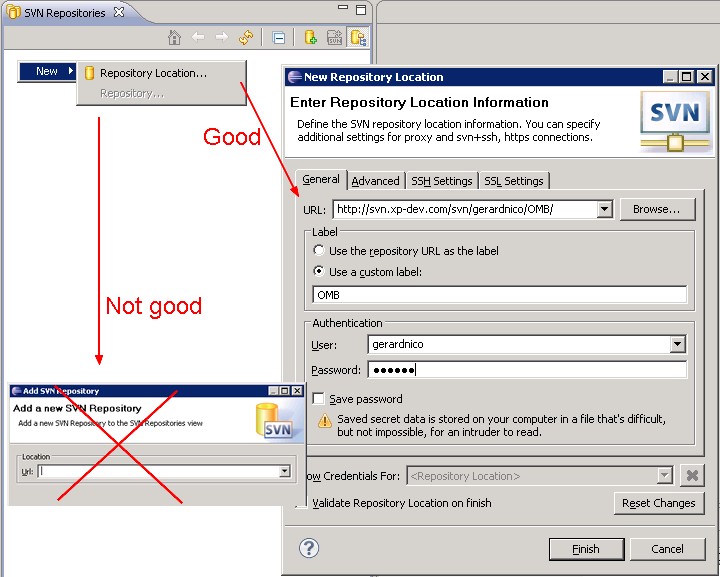
Task: Open the User dropdown list
Action: 678,344
